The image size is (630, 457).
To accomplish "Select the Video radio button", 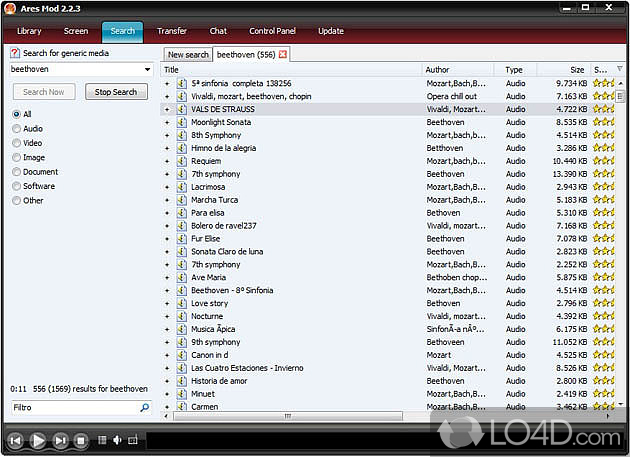I will [16, 143].
